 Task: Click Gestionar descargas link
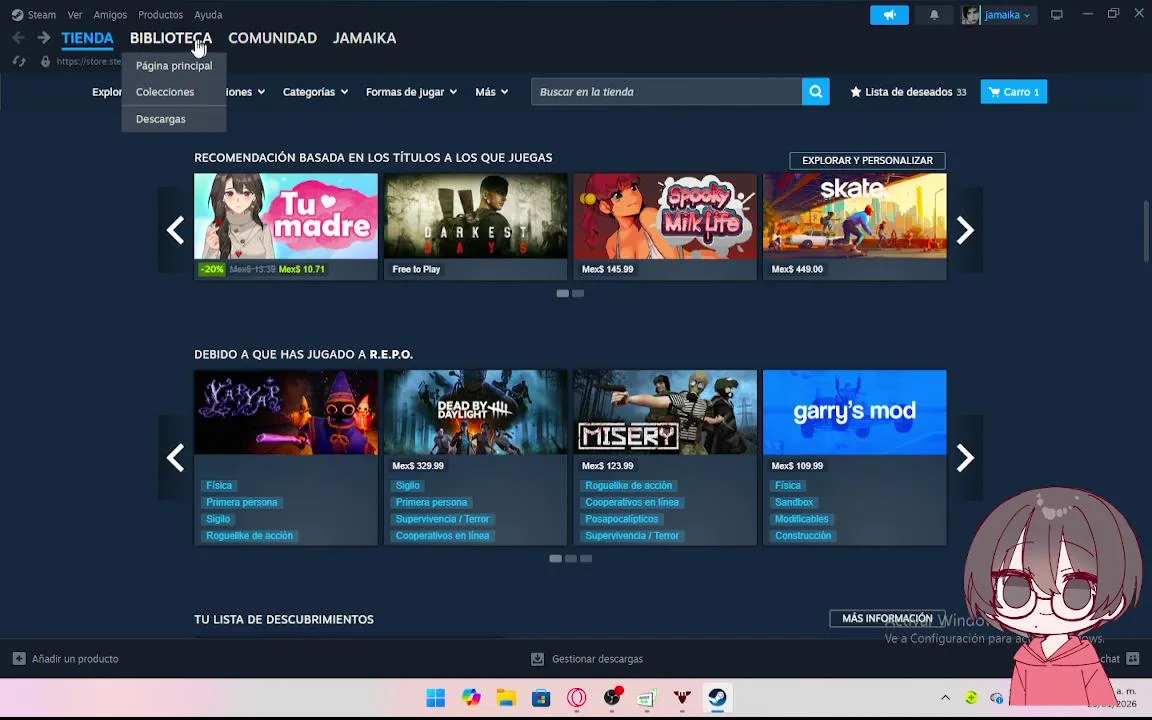(597, 659)
